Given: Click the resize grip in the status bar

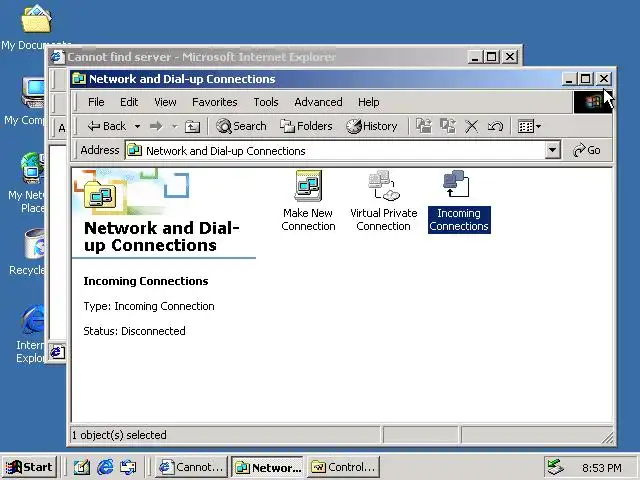Looking at the screenshot, I should point(607,438).
